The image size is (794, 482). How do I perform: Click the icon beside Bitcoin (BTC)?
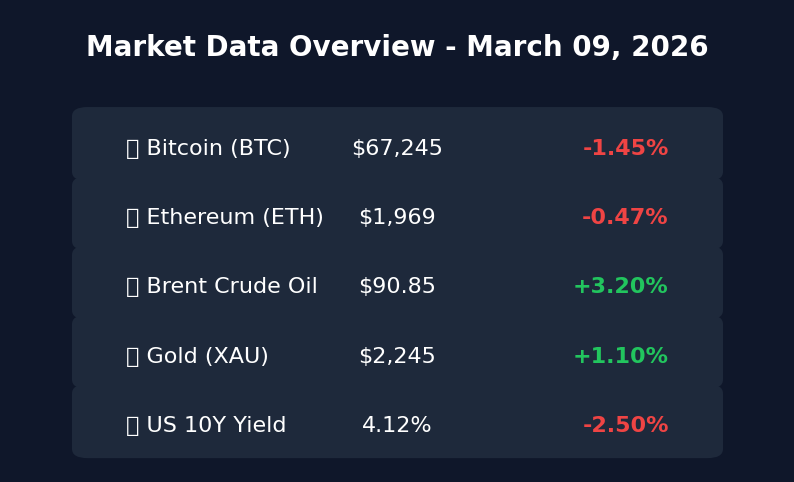[132, 149]
